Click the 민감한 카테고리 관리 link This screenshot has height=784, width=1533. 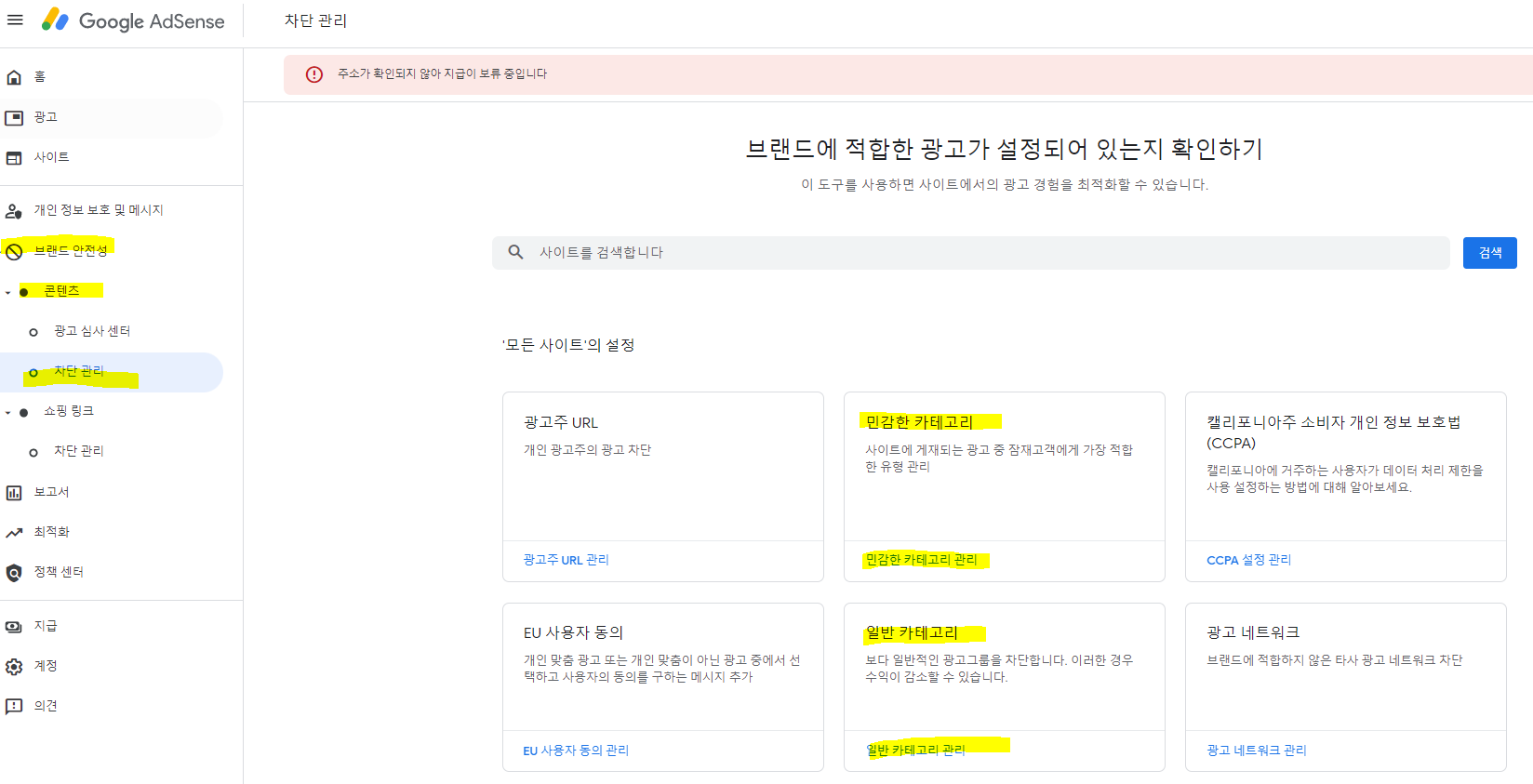[x=921, y=560]
